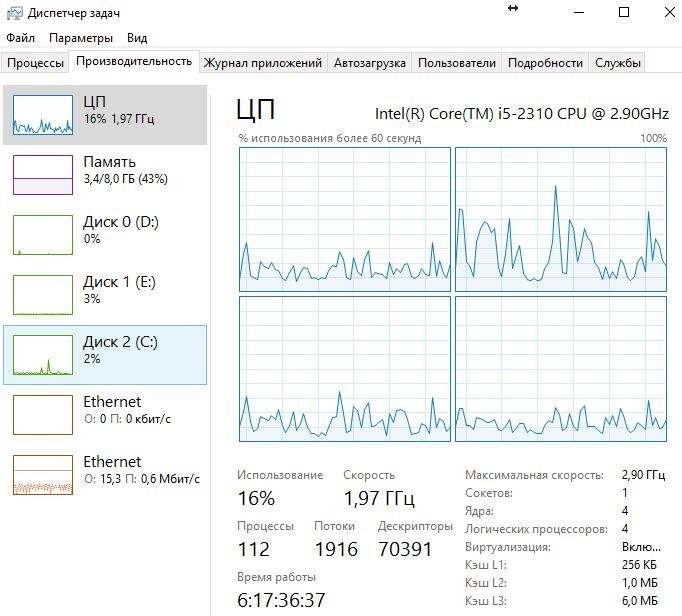The image size is (682, 616).
Task: Click the Дескрипторы count 70391
Action: [x=405, y=549]
